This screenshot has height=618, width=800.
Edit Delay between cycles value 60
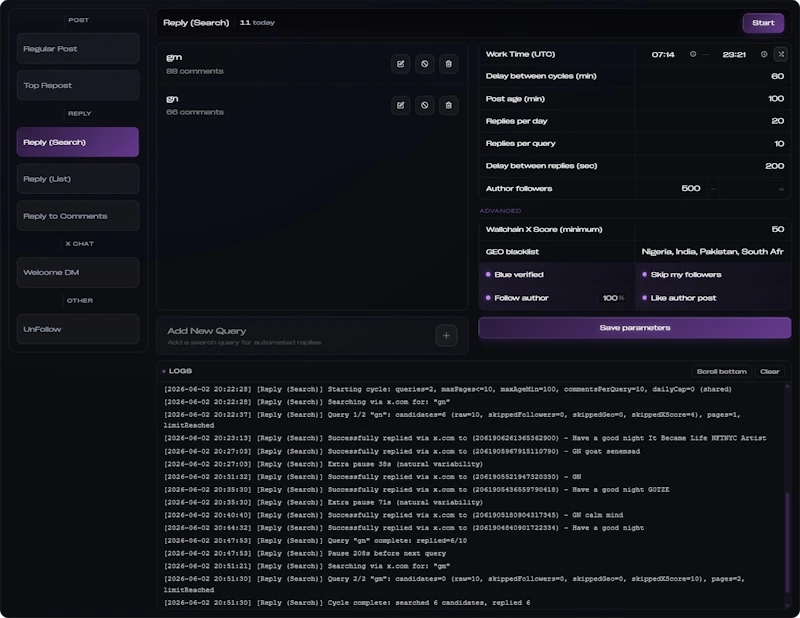point(712,76)
